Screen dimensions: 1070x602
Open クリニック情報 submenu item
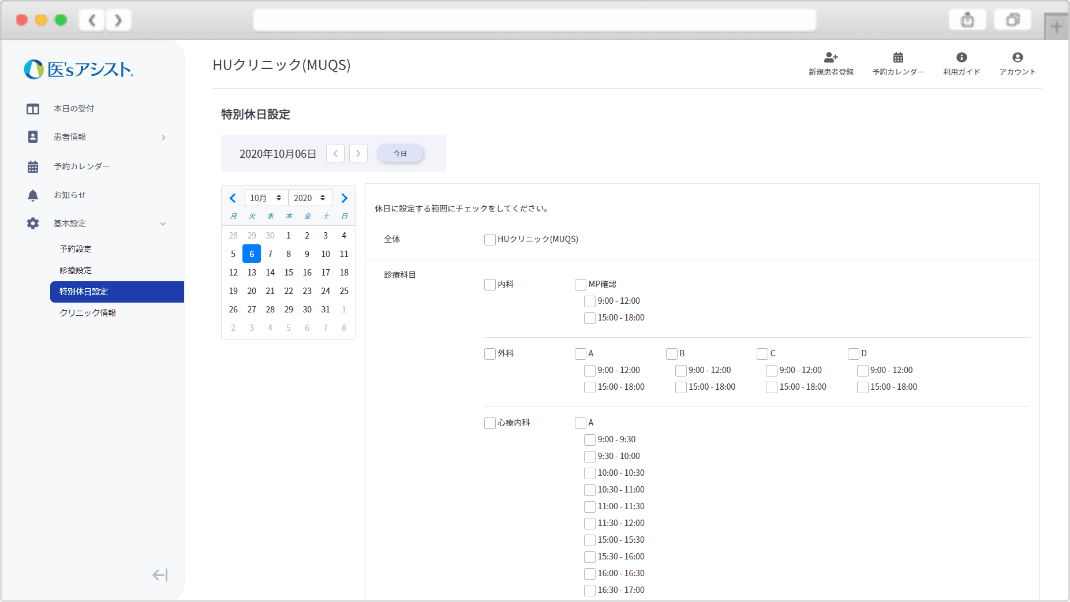pos(88,313)
